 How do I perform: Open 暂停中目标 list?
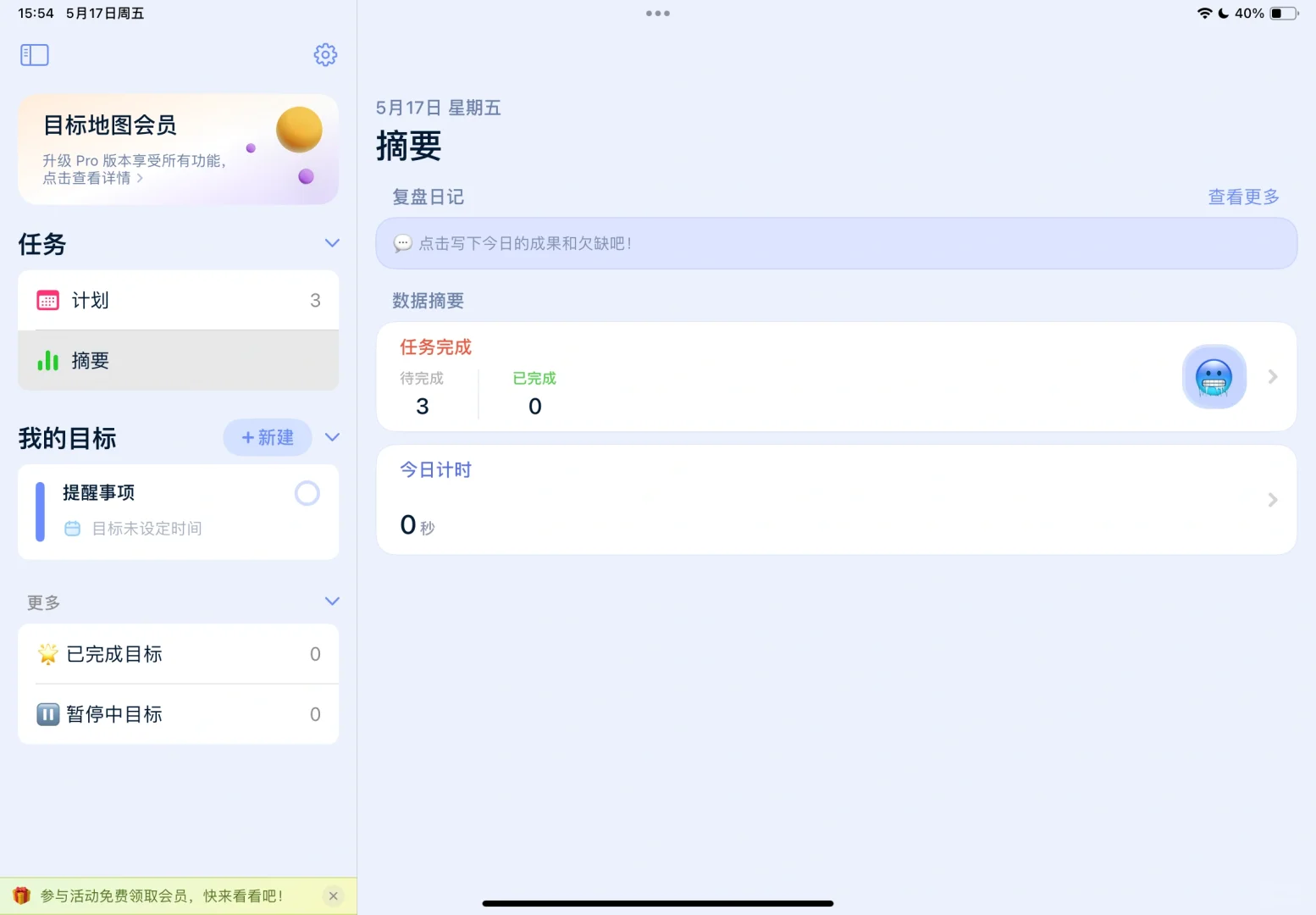coord(178,714)
